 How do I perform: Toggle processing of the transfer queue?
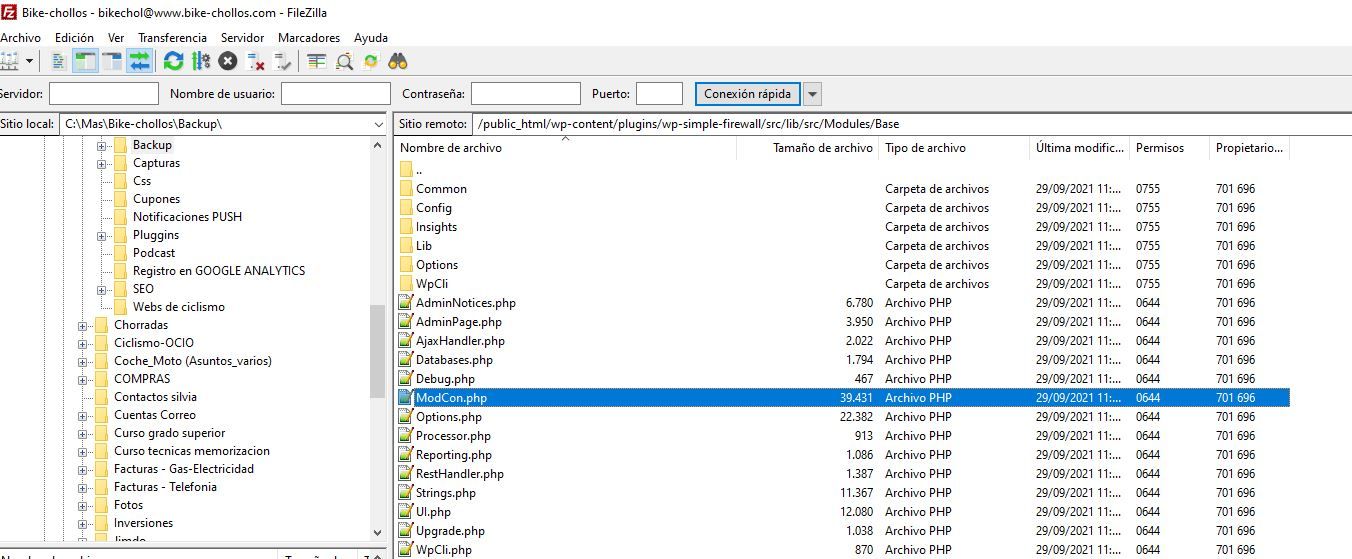pos(201,61)
